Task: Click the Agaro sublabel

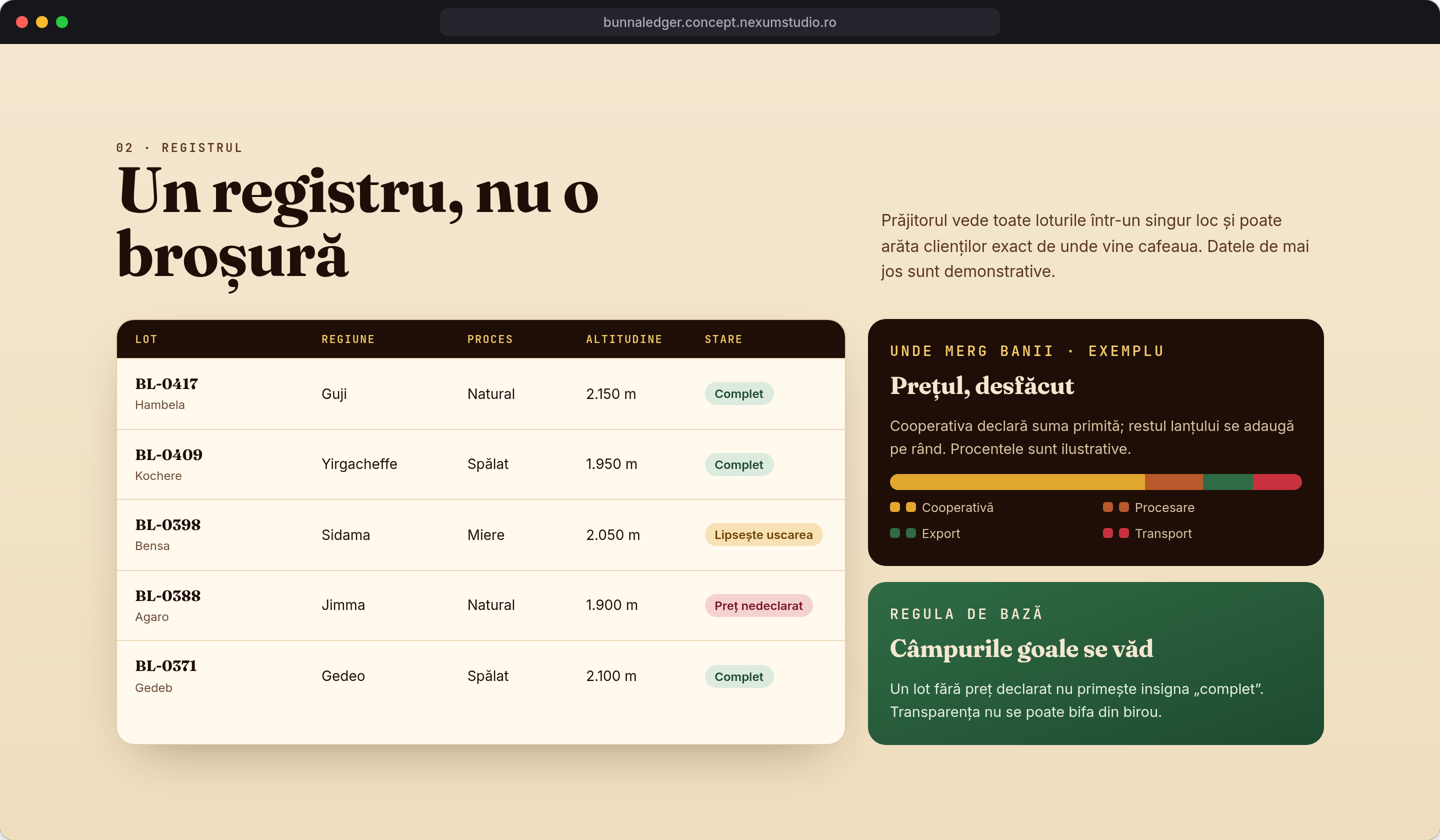Action: 151,617
